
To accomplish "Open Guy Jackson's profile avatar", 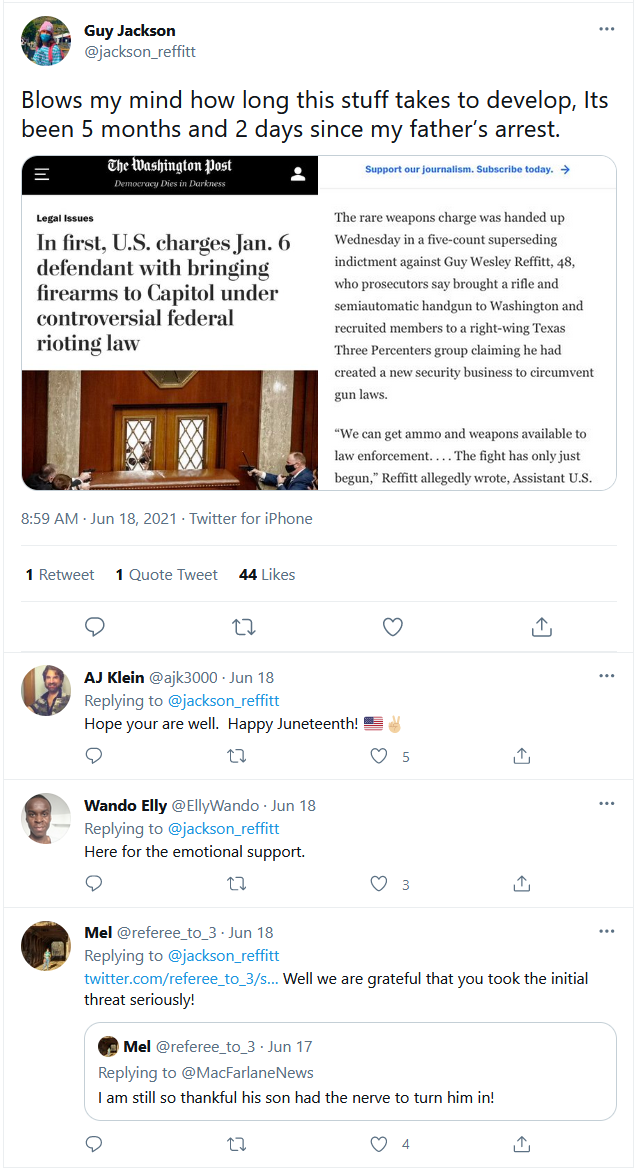I will point(45,41).
